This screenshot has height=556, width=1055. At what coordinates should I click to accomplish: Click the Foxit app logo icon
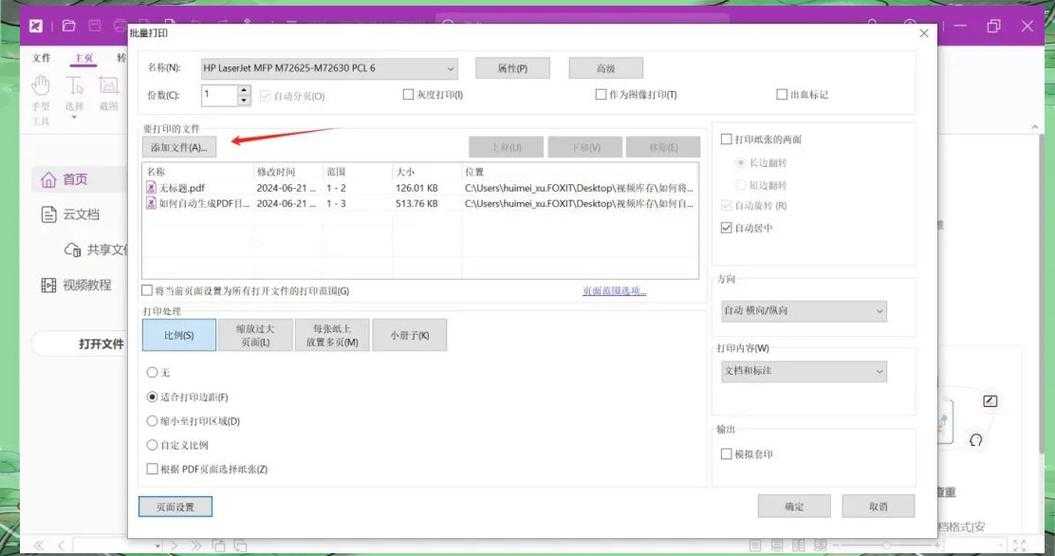tap(36, 25)
